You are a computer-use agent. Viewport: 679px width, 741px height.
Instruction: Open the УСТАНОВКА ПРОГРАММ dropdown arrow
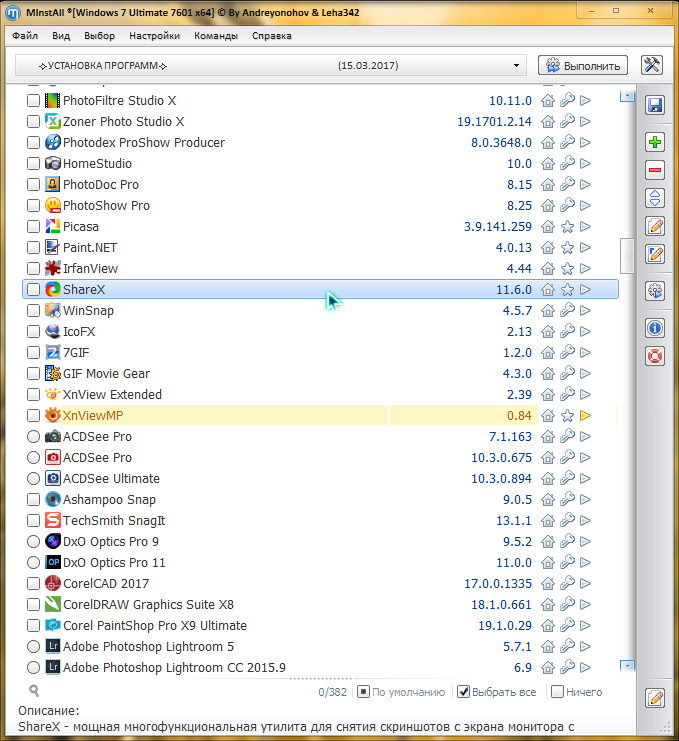click(x=516, y=66)
